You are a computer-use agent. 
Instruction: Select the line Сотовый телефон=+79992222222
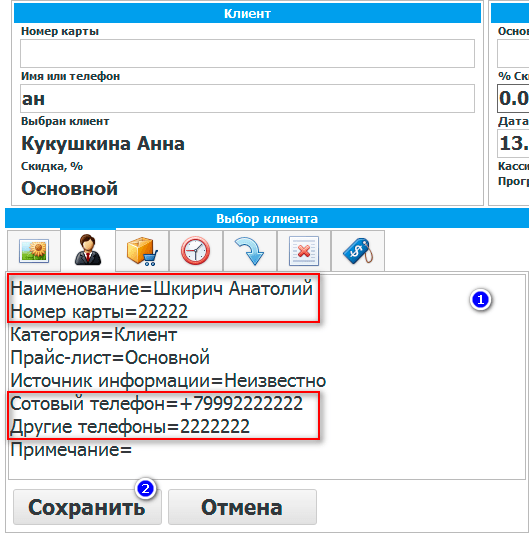(x=156, y=403)
